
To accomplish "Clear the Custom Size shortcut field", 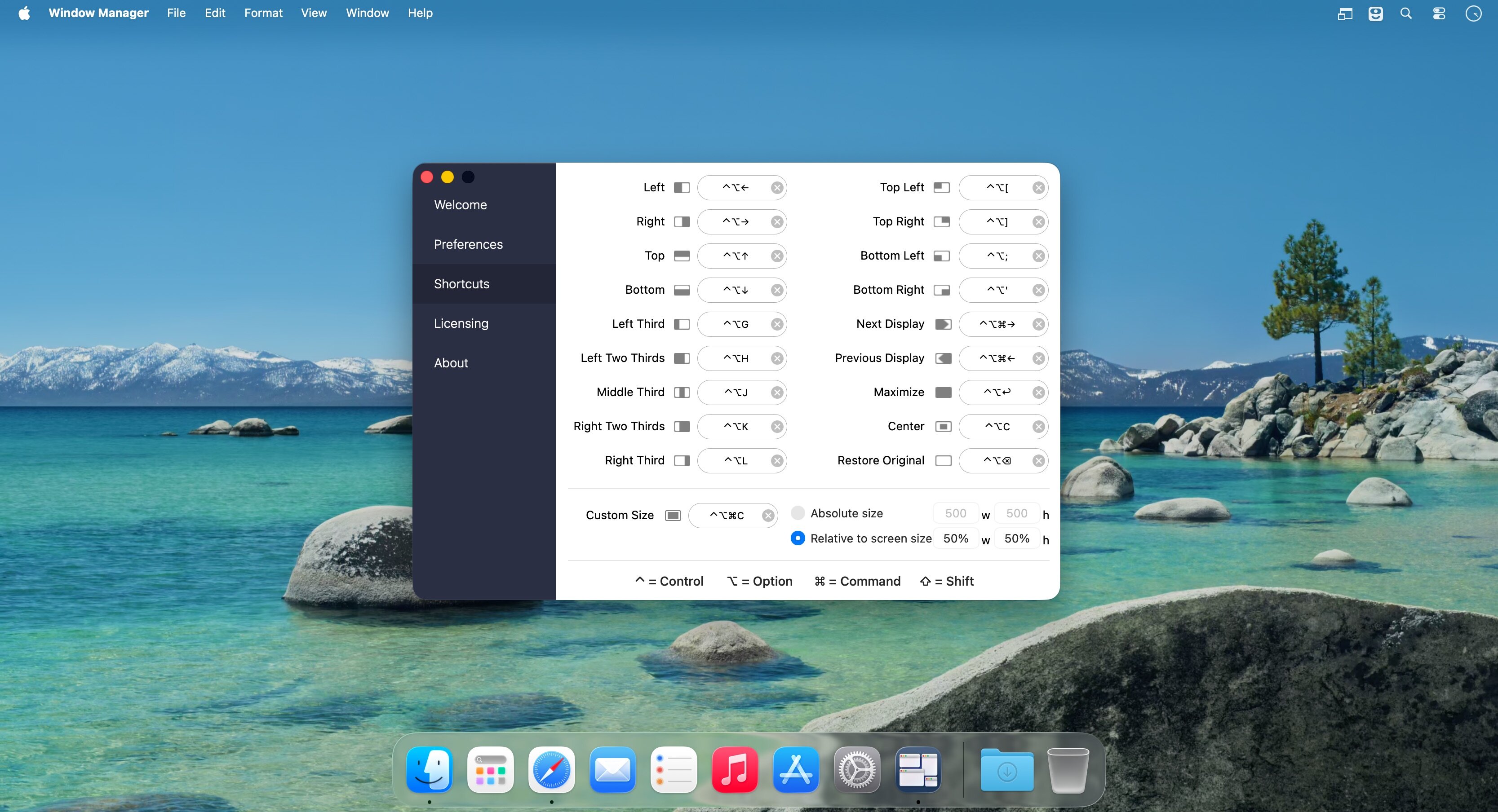I will [x=767, y=516].
